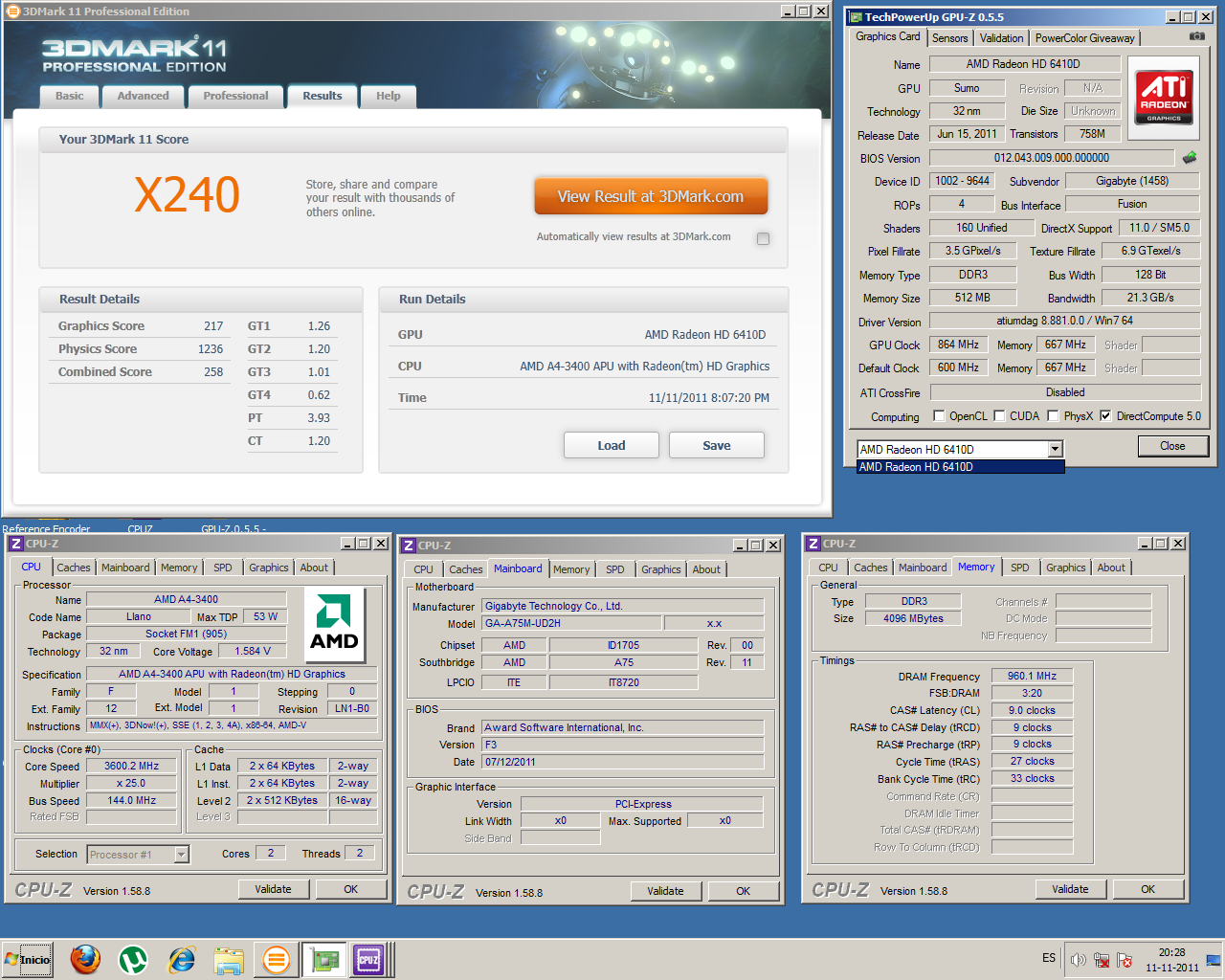Click the GPU Clock 864 MHz field

click(x=958, y=345)
